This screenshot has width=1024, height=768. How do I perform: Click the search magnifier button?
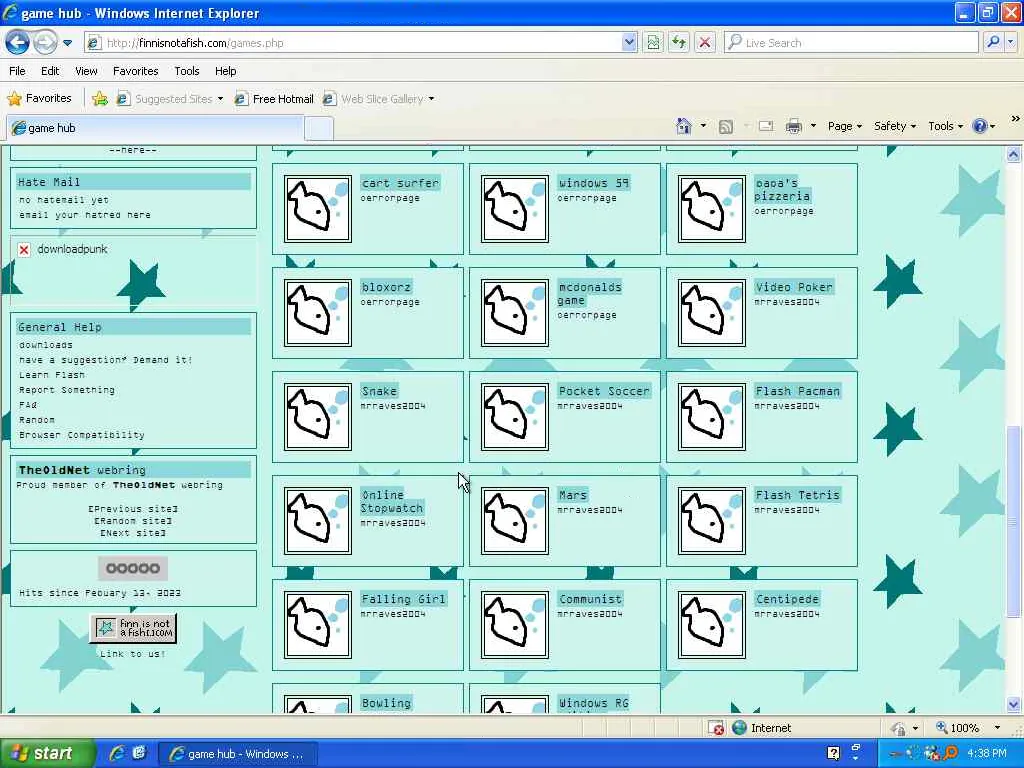[993, 43]
